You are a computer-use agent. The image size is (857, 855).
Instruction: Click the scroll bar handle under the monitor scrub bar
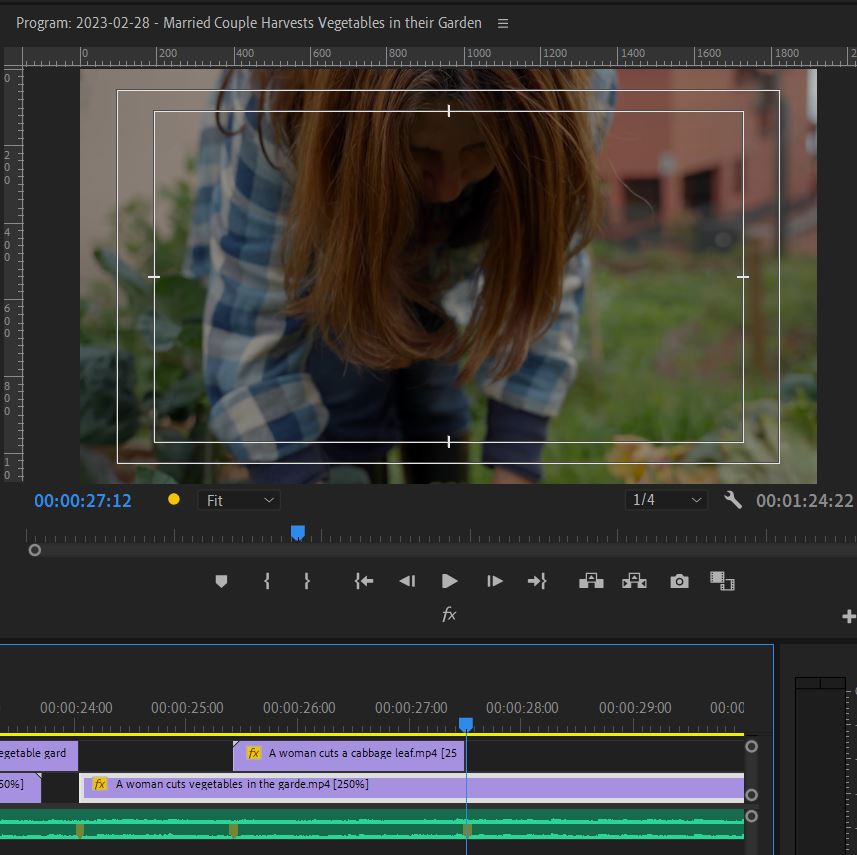coord(34,550)
